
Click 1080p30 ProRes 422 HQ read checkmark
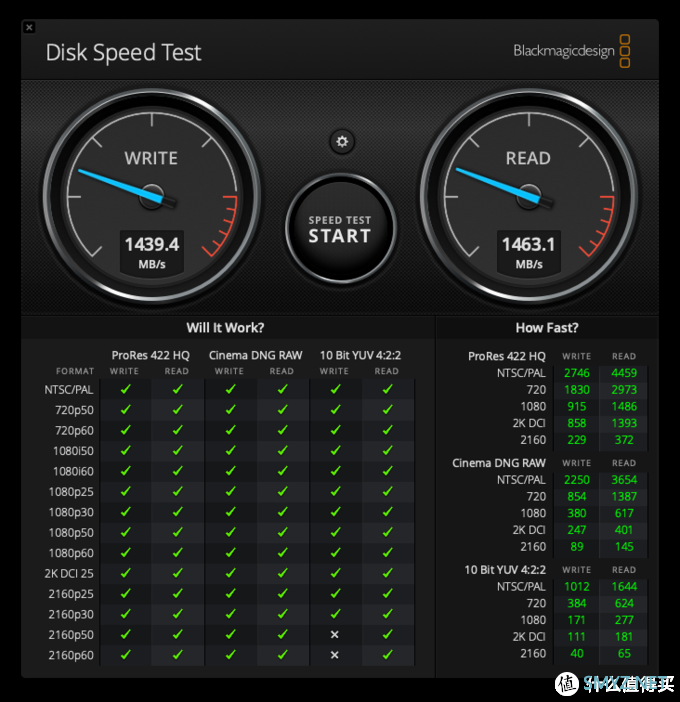(178, 512)
